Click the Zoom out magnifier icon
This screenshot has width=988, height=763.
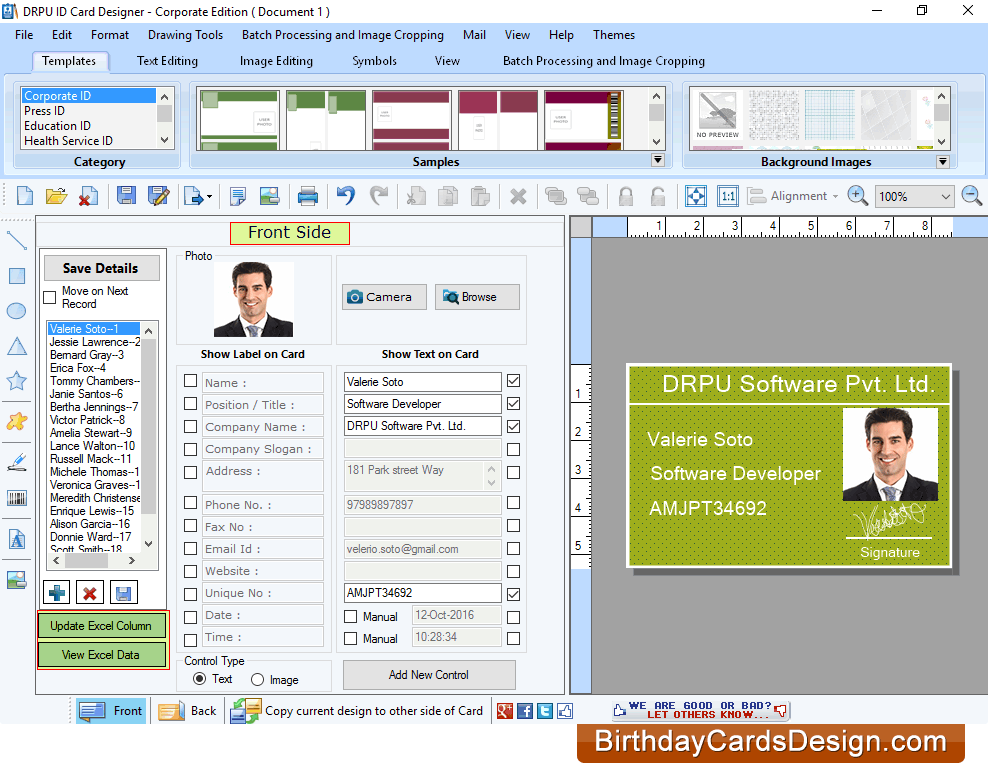tap(972, 195)
